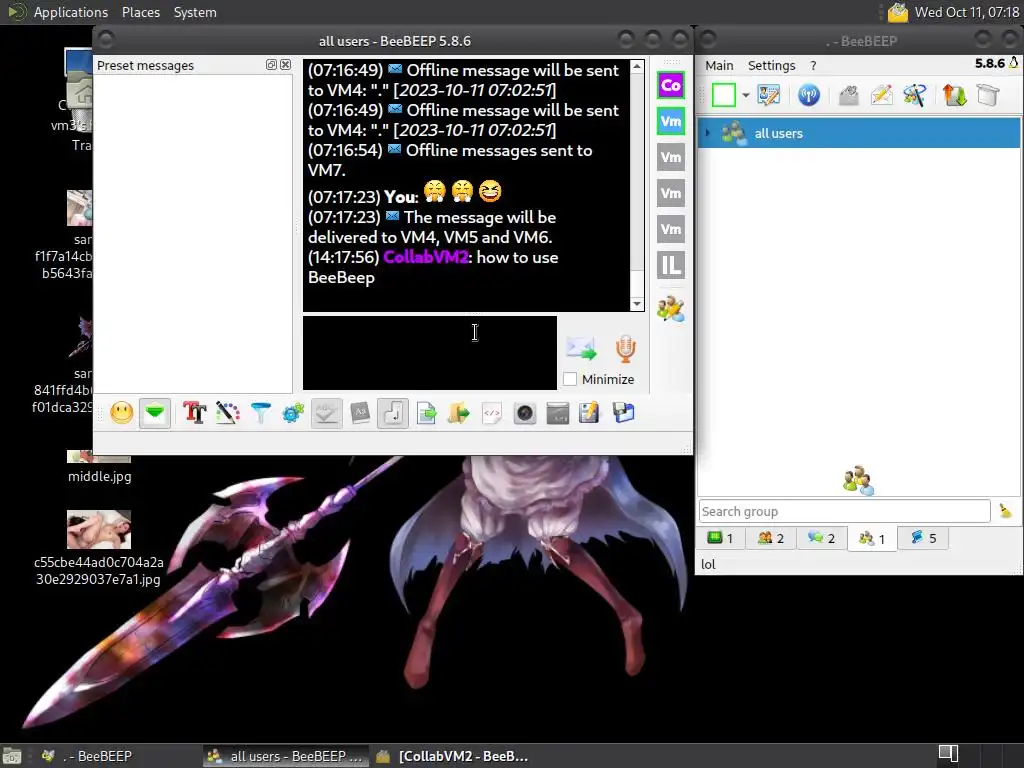Click the grey envelope icon in main toolbar

(848, 95)
